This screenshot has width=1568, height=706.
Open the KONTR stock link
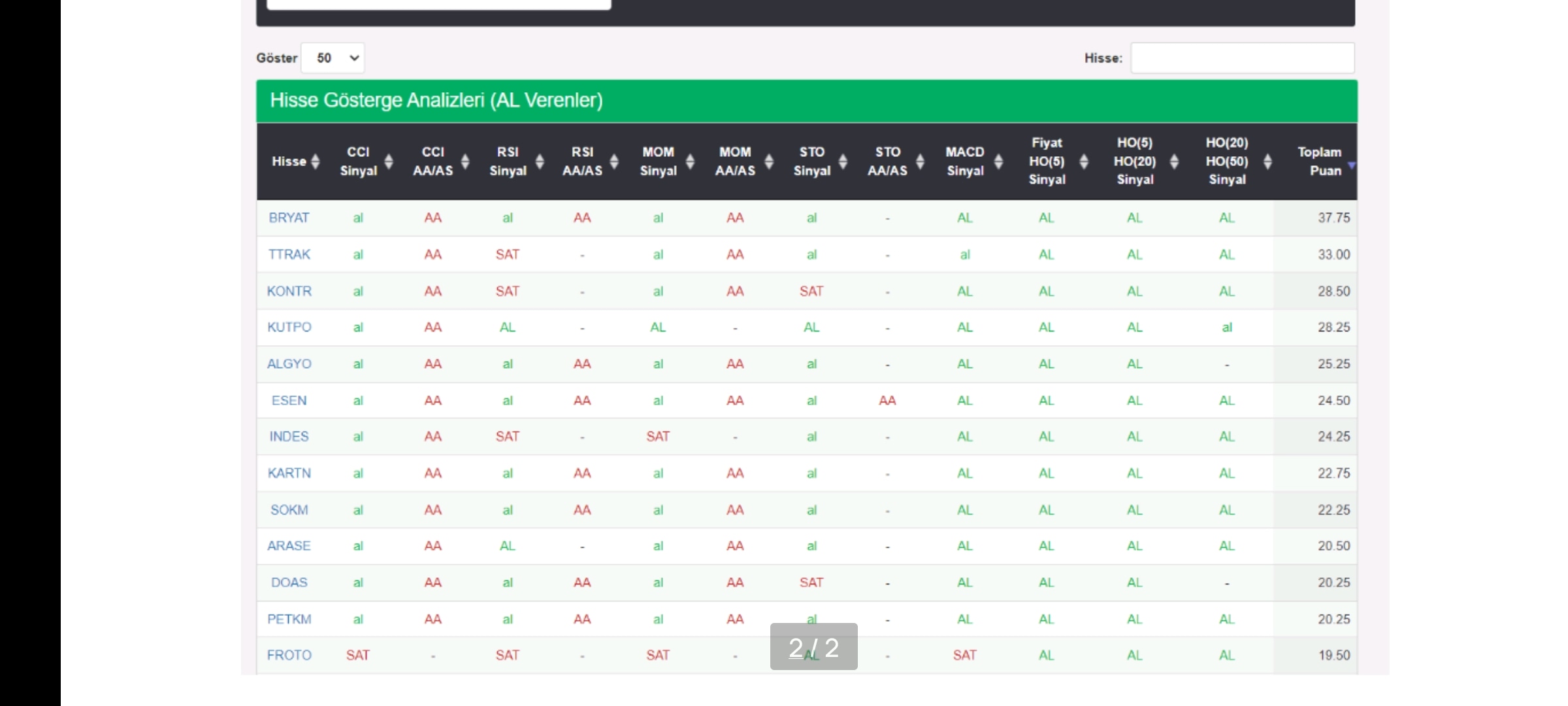coord(289,291)
